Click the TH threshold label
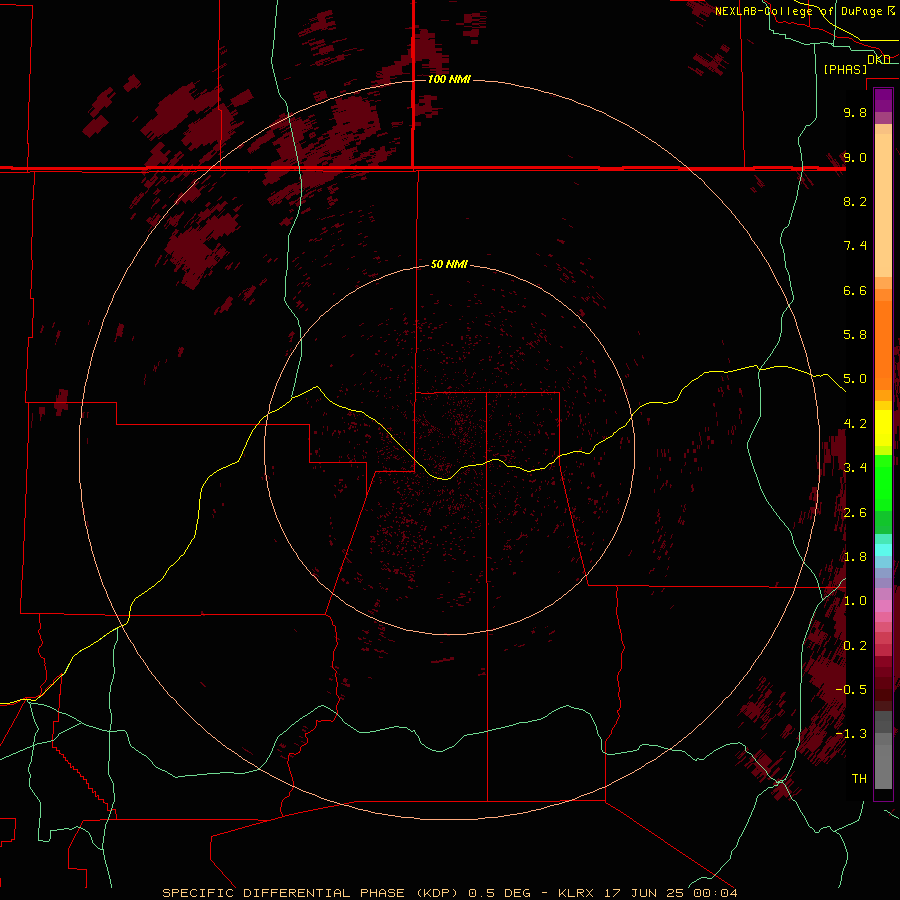Image resolution: width=900 pixels, height=900 pixels. [x=859, y=779]
